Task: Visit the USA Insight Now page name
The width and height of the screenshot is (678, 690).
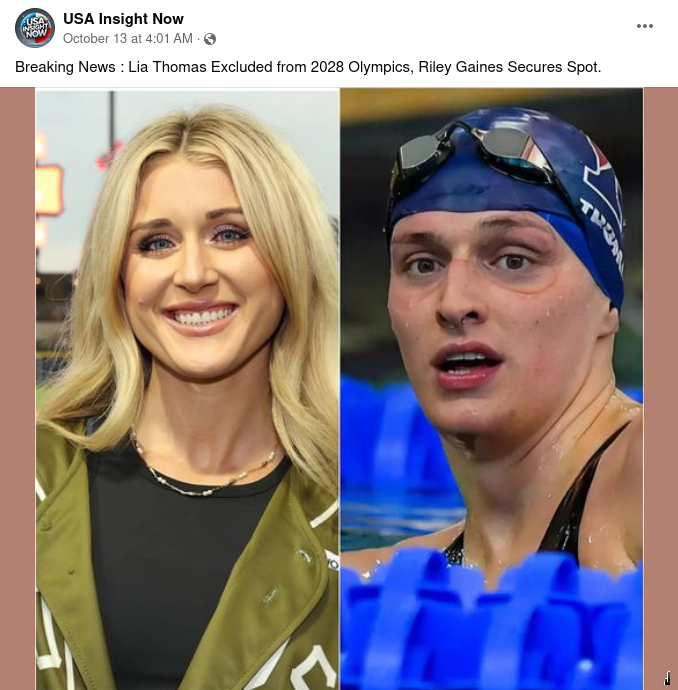Action: click(x=123, y=19)
